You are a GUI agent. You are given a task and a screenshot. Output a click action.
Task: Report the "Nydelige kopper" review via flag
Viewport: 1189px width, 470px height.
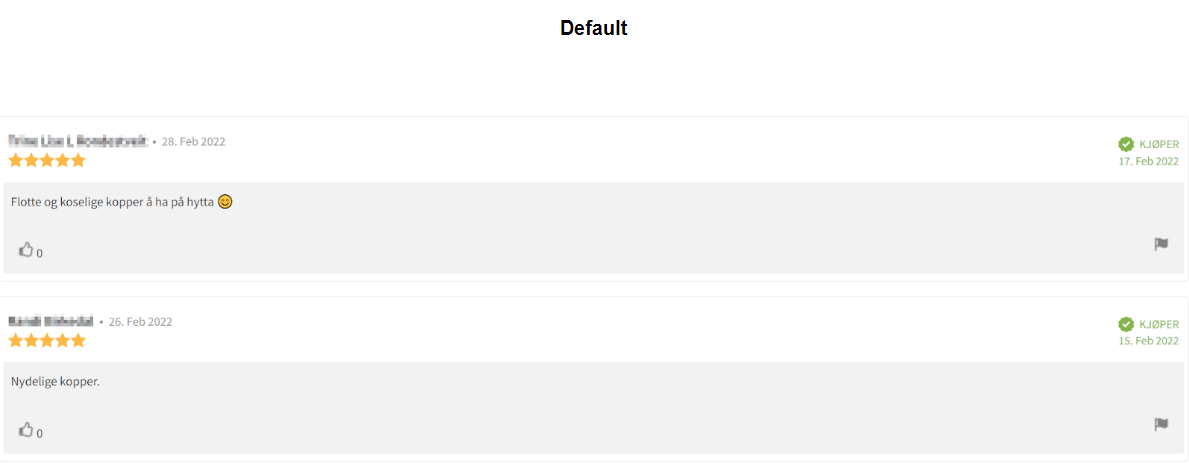[1161, 424]
